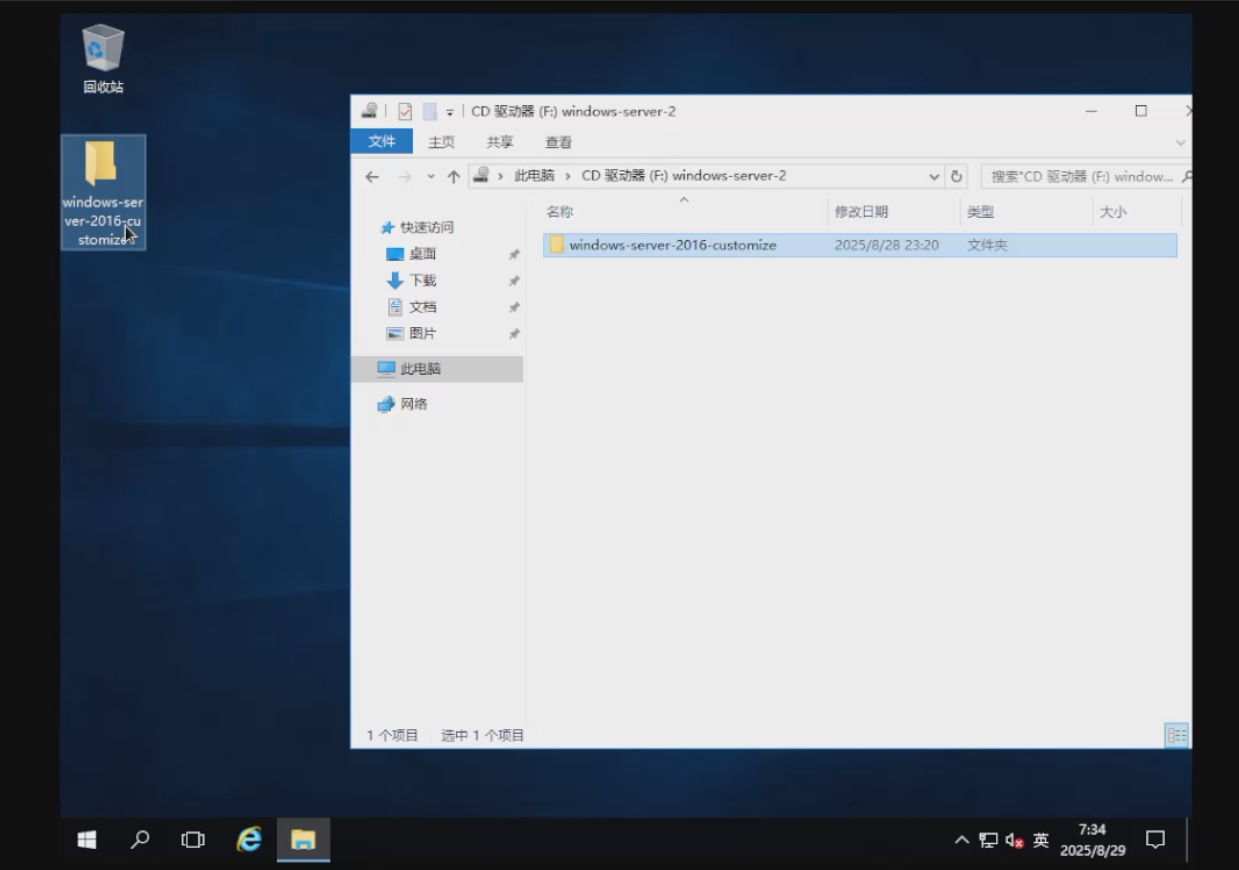Show hidden system tray icons
This screenshot has height=870, width=1239.
[x=962, y=840]
